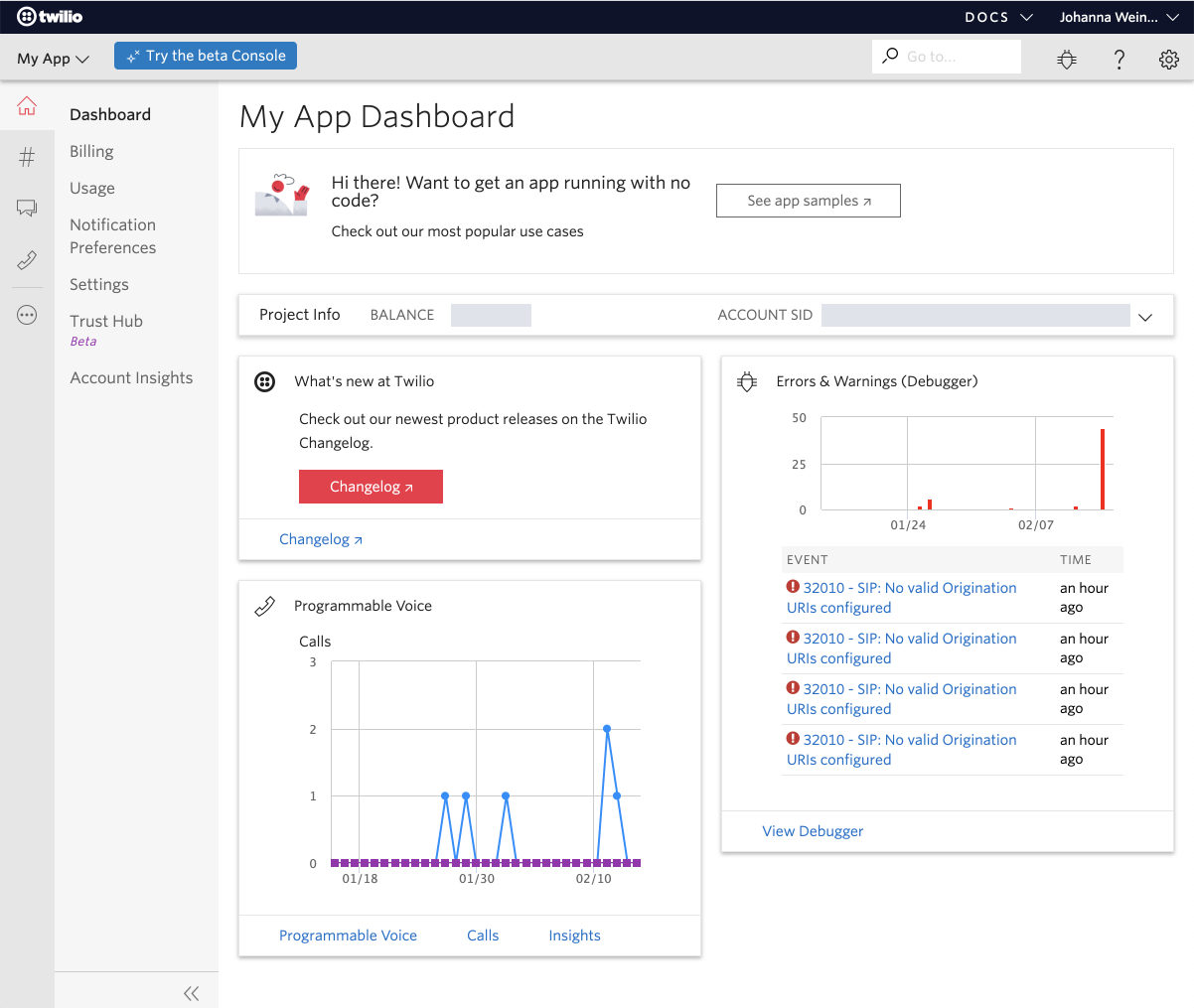Open the Voice phone icon in left rail
The height and width of the screenshot is (1008, 1194).
tap(27, 260)
